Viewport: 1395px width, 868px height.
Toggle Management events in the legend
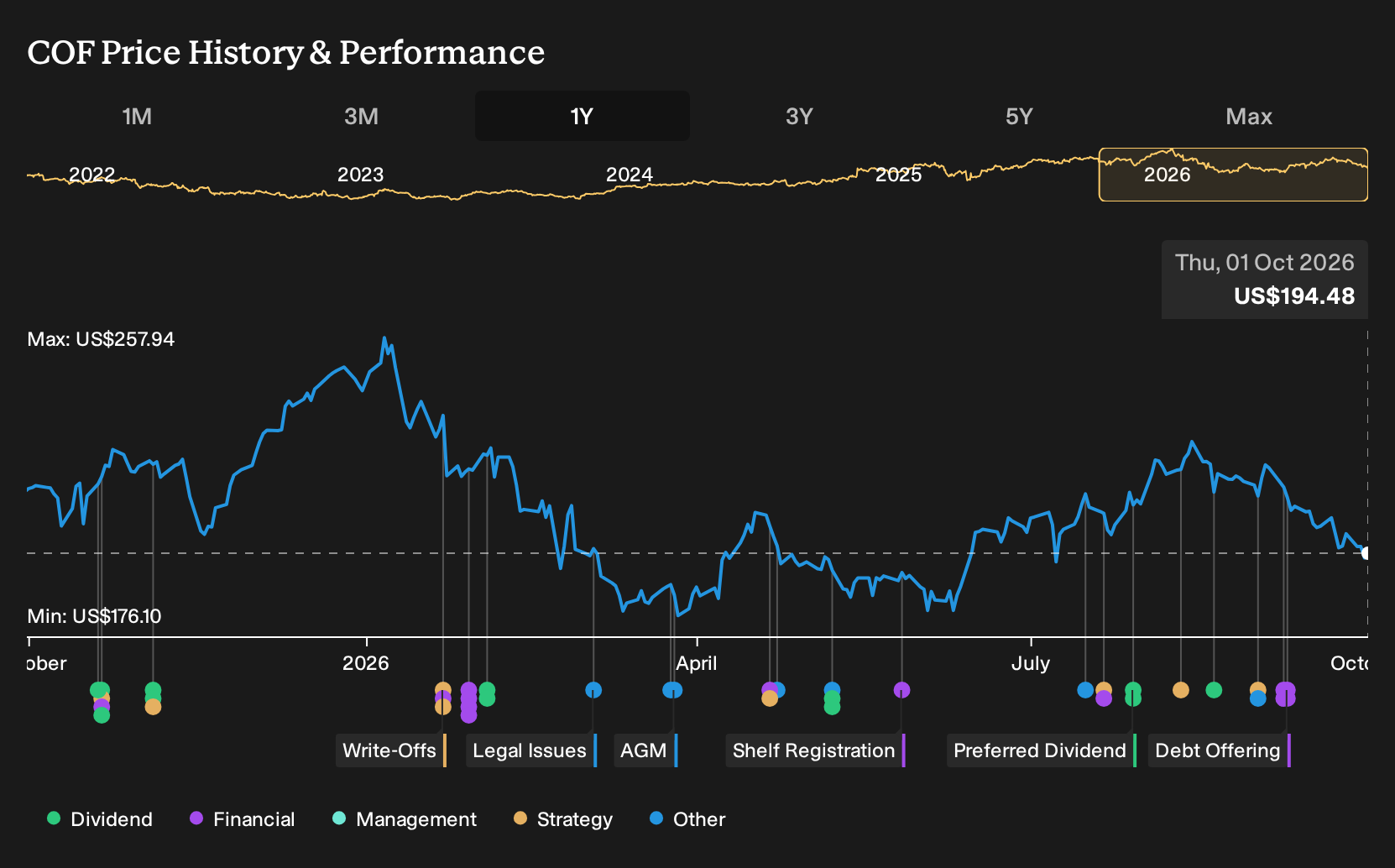405,819
